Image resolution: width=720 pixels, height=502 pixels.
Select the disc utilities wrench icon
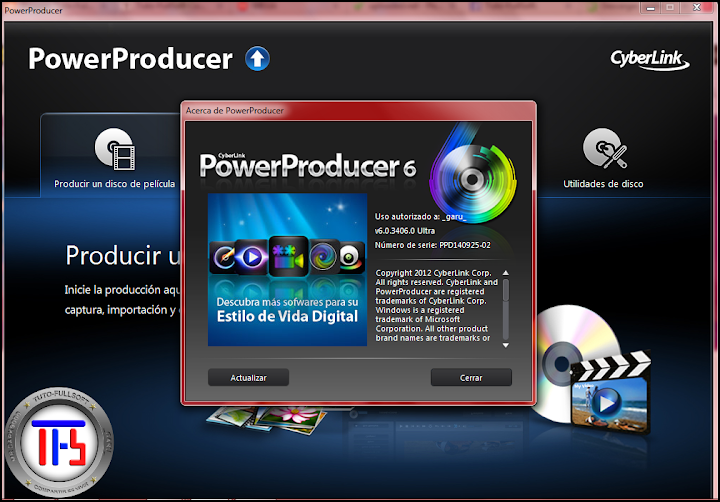click(x=604, y=148)
